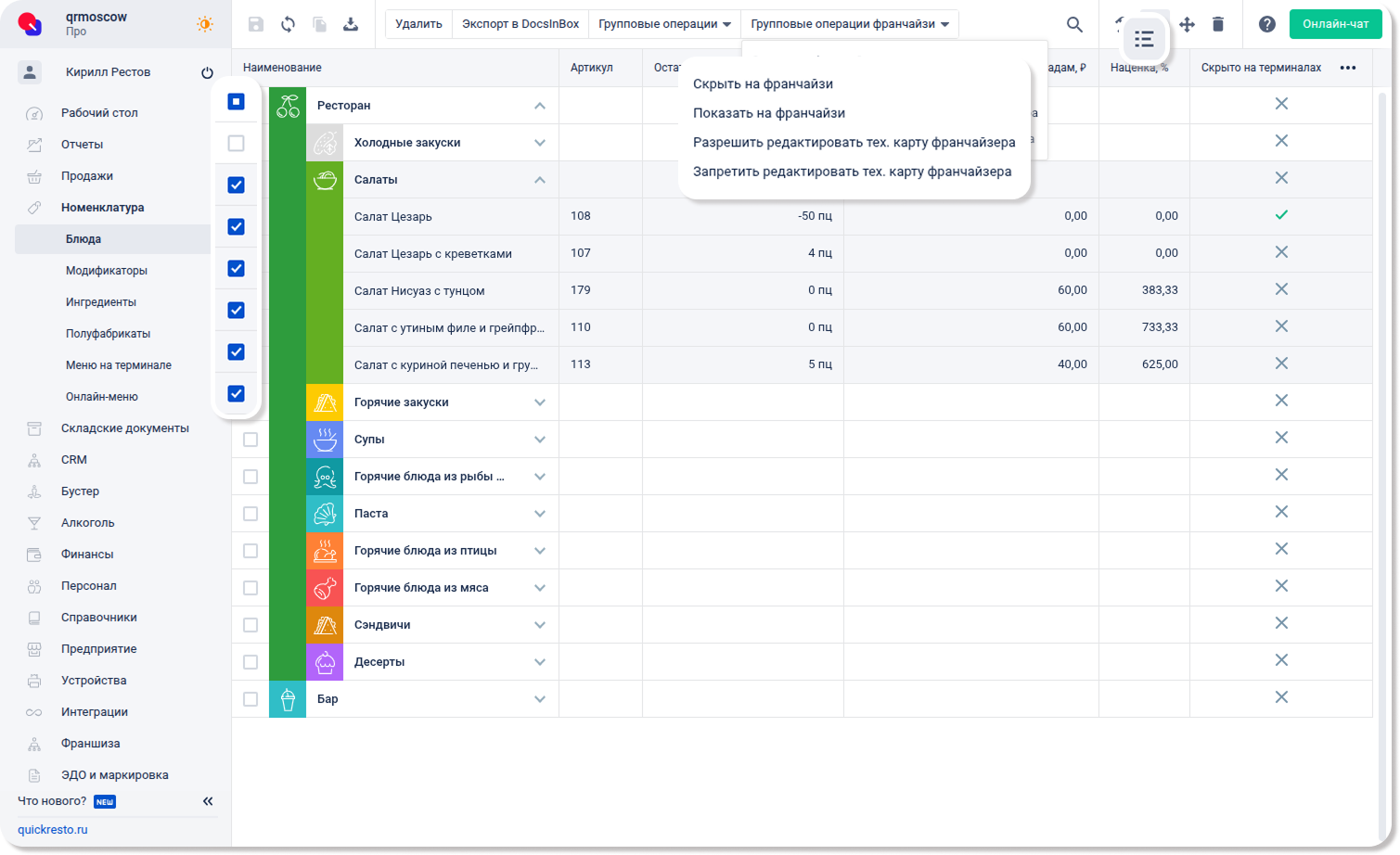The image size is (1400, 855).
Task: Tick the Бар row checkbox
Action: coord(250,699)
